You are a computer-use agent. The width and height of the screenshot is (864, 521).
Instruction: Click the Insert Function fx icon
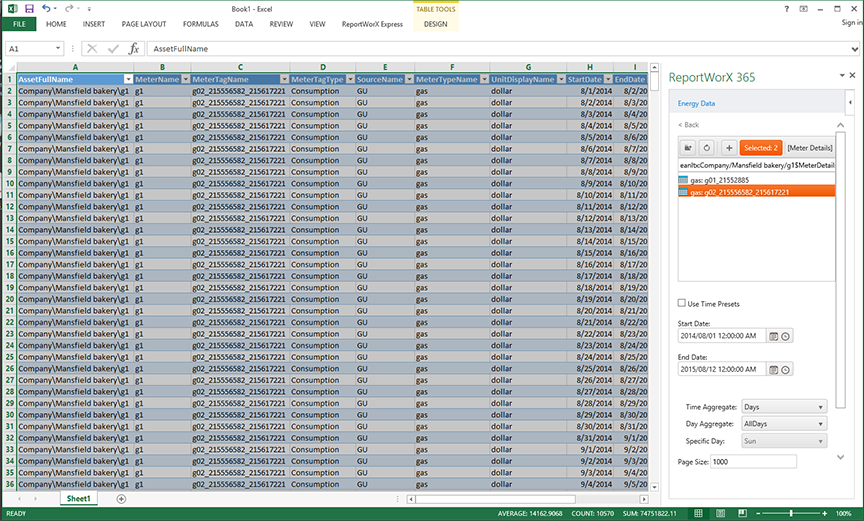pos(134,48)
